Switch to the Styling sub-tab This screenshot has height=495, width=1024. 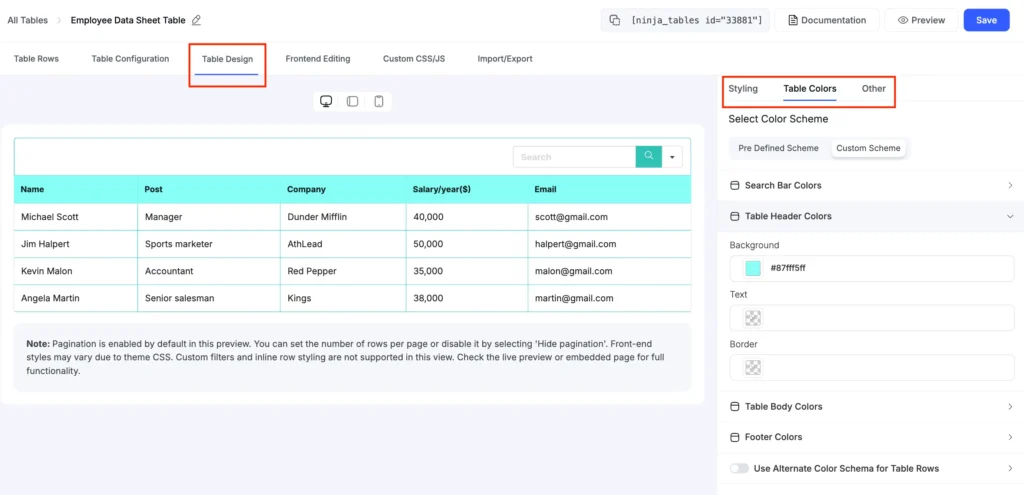[743, 89]
